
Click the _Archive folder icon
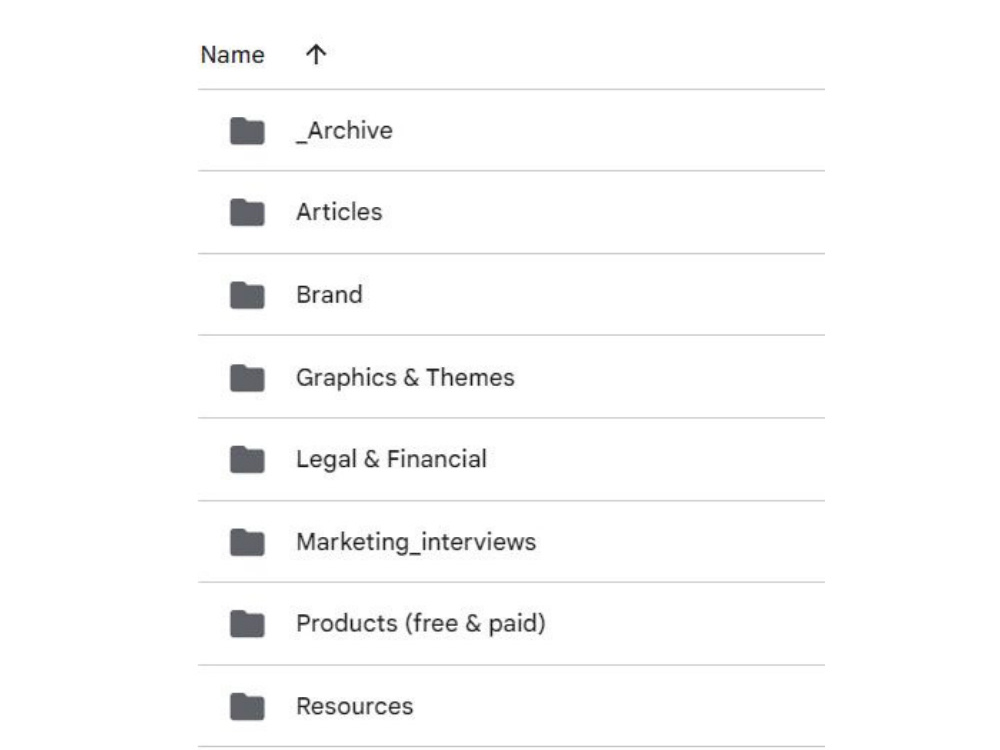click(247, 131)
